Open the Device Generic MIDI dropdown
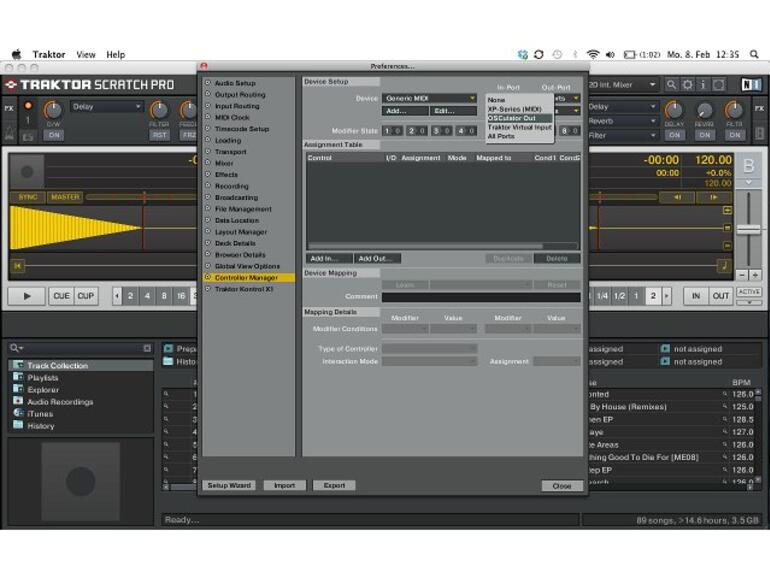 429,98
